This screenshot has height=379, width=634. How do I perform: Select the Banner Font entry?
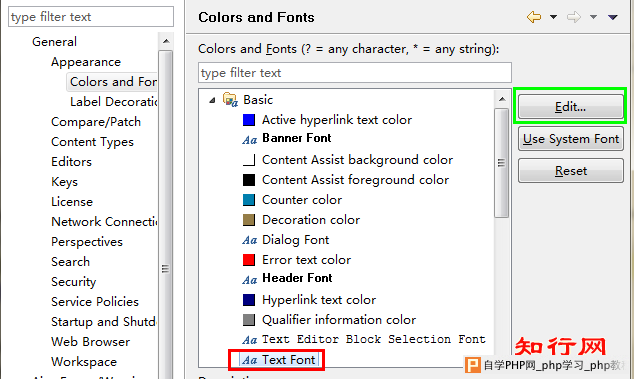tap(296, 138)
